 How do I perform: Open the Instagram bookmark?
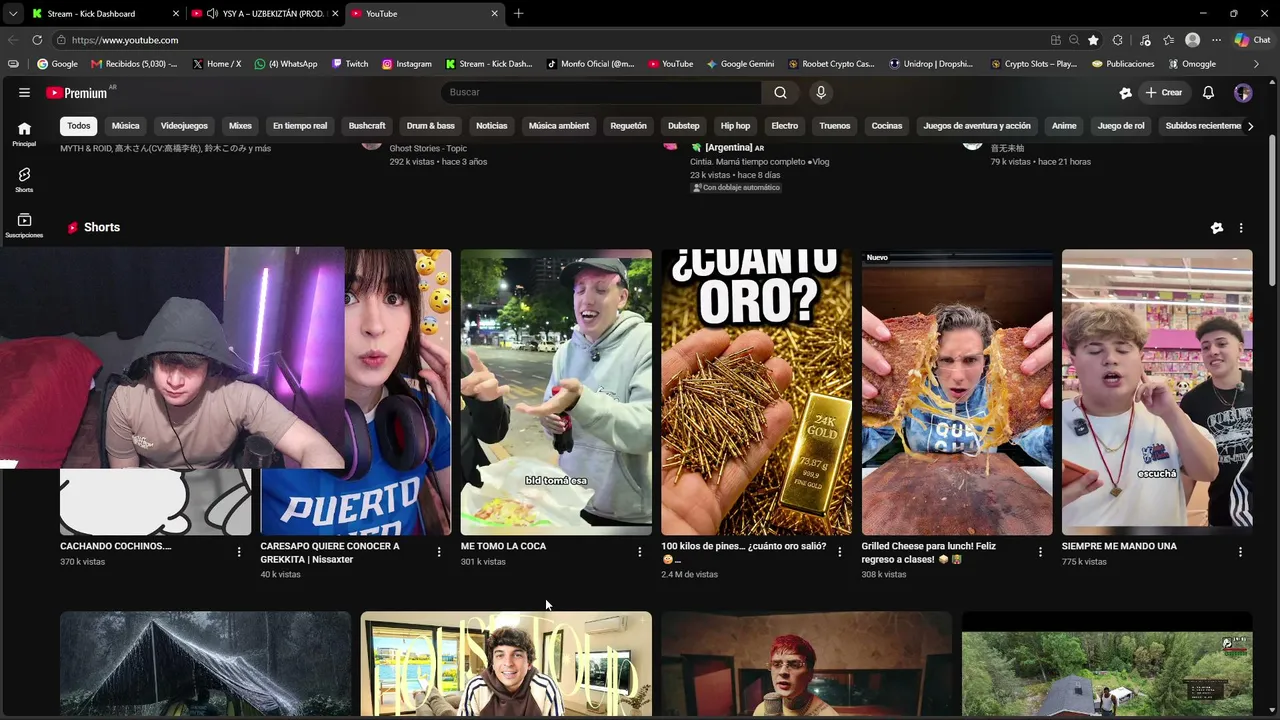(407, 64)
